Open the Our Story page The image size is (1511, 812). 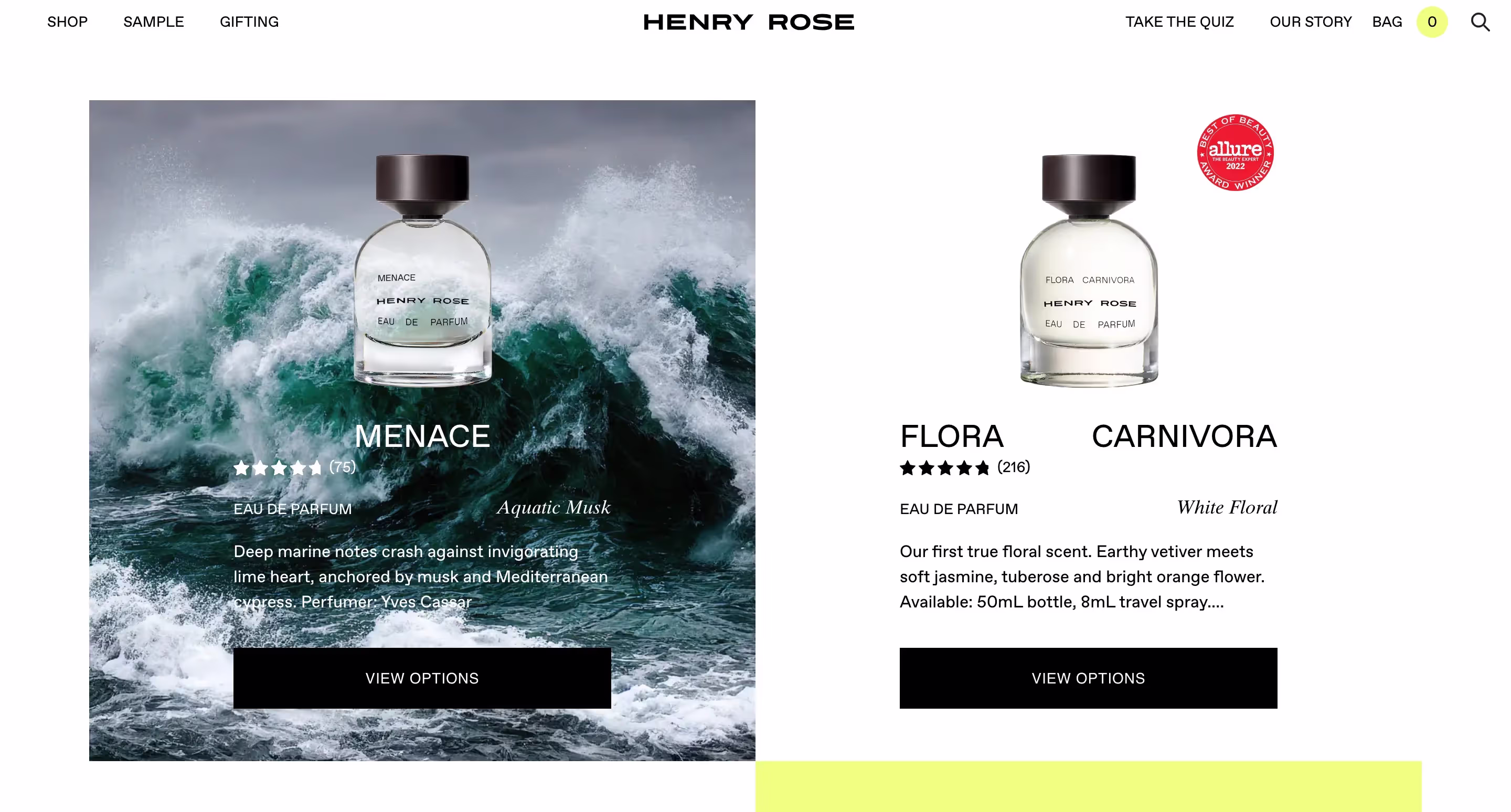coord(1311,22)
